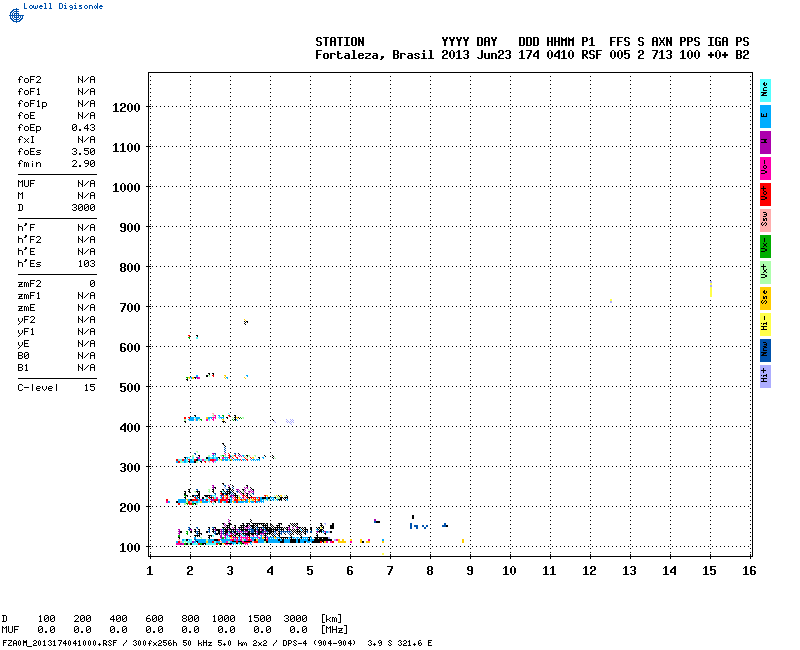This screenshot has width=800, height=650.
Task: Select the navy Nnw legend swatch
Action: (x=765, y=350)
